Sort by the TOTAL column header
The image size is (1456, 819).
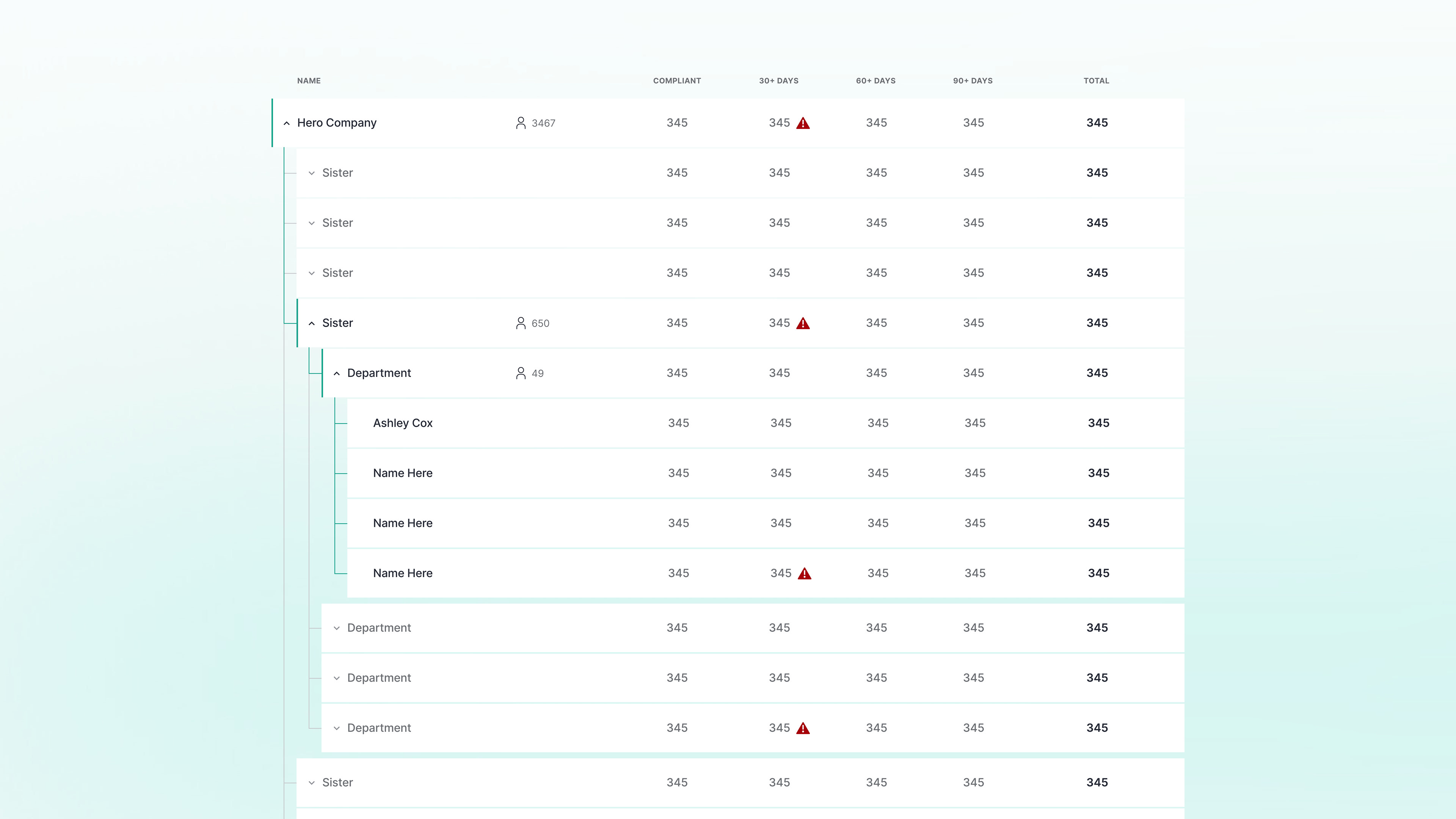(1097, 81)
